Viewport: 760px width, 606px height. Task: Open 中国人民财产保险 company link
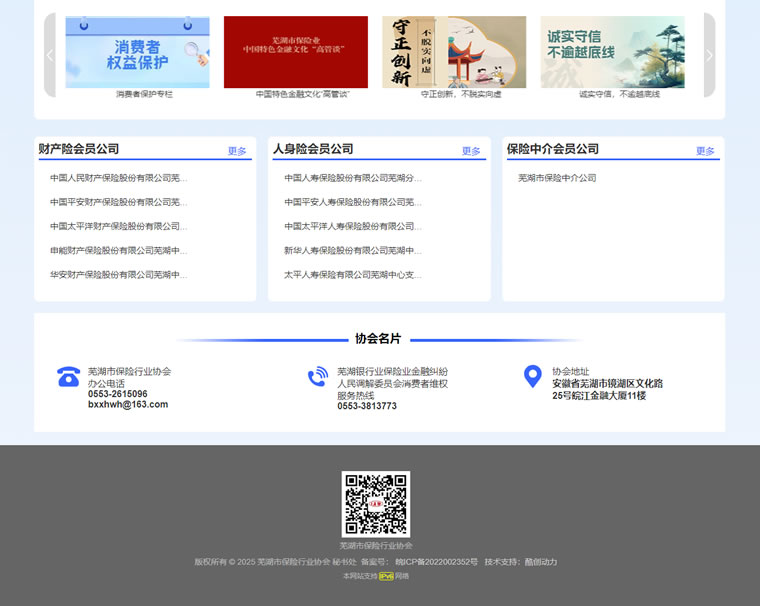point(118,178)
